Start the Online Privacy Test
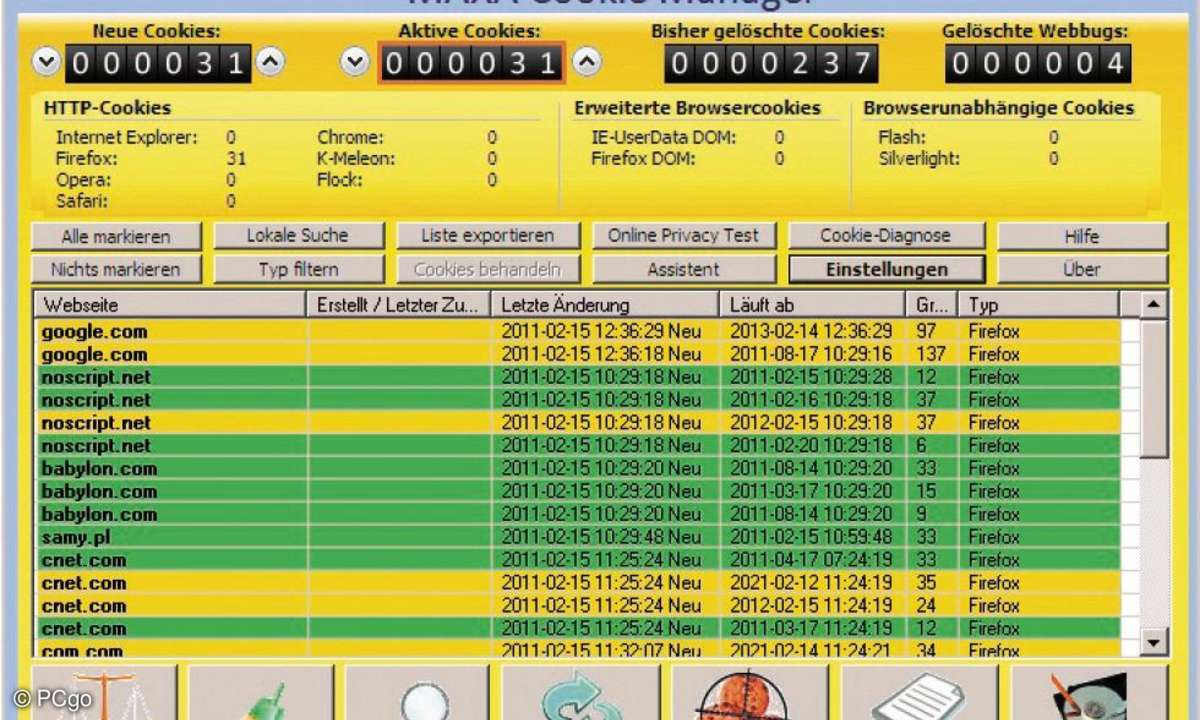 coord(684,236)
